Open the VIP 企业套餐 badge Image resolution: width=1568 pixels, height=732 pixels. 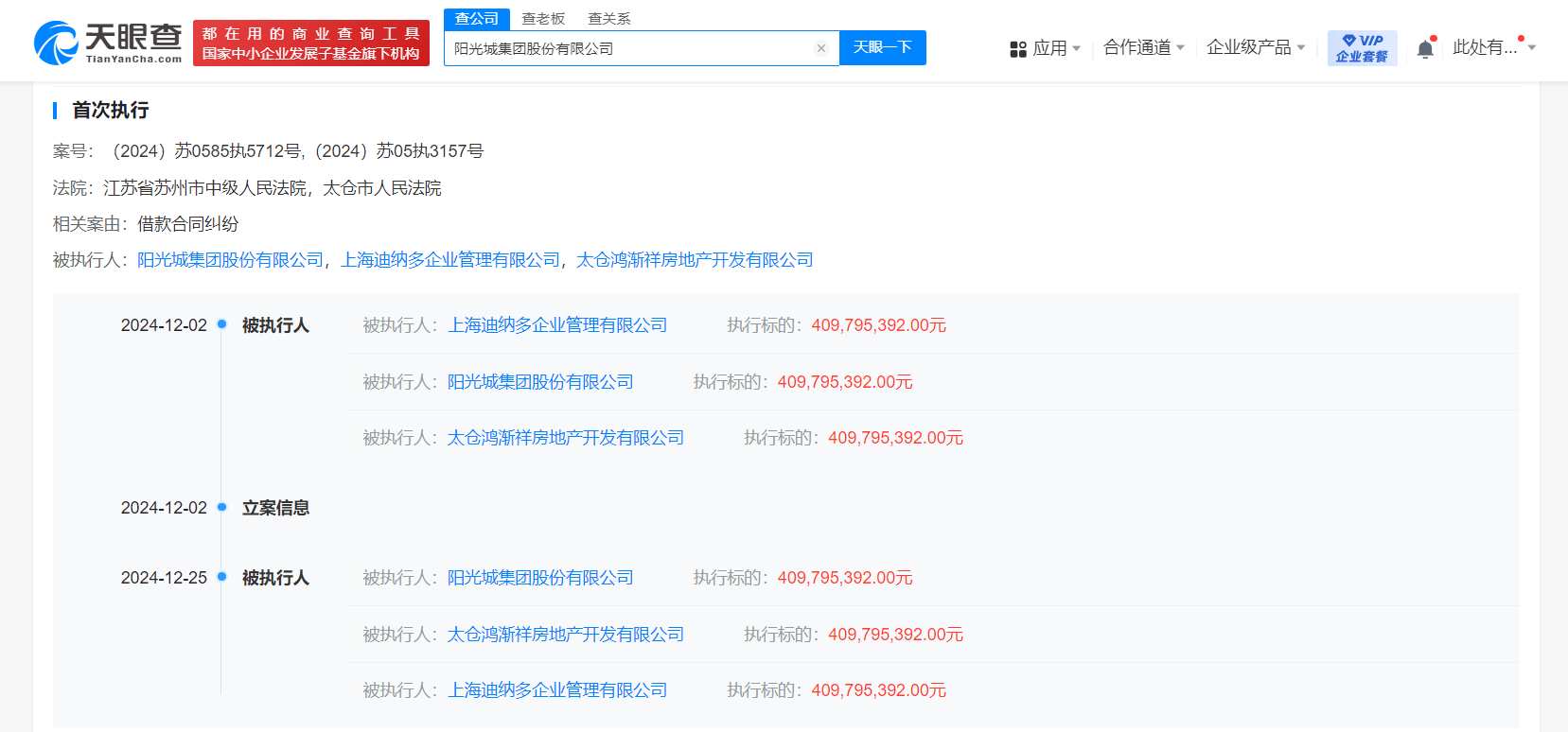coord(1362,48)
